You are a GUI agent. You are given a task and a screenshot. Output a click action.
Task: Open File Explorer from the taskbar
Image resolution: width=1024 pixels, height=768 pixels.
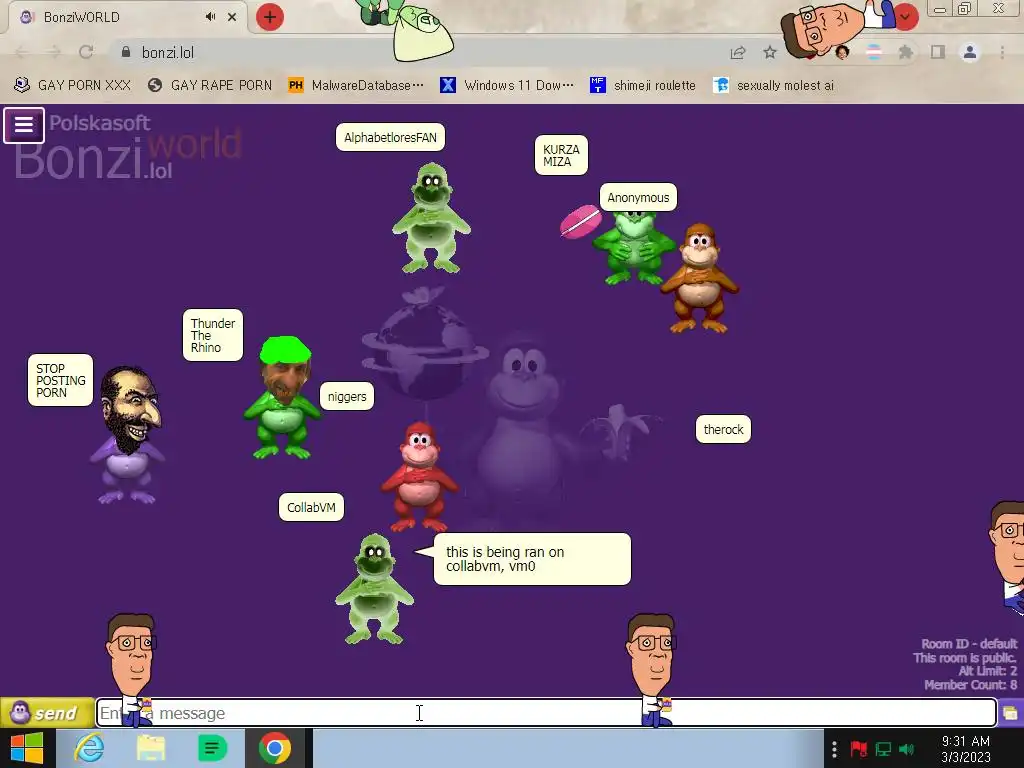[151, 748]
